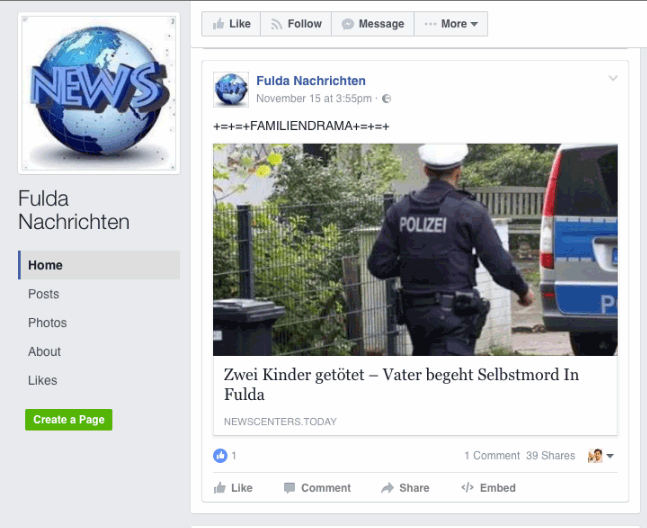Open the November 15 at 3:55pm timestamp
Image resolution: width=647 pixels, height=528 pixels.
click(x=314, y=99)
